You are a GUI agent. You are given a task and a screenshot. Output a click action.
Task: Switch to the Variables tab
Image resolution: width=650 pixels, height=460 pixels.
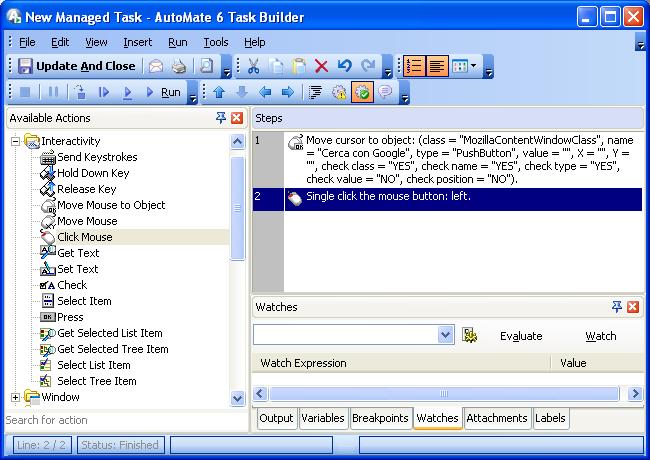[x=323, y=418]
